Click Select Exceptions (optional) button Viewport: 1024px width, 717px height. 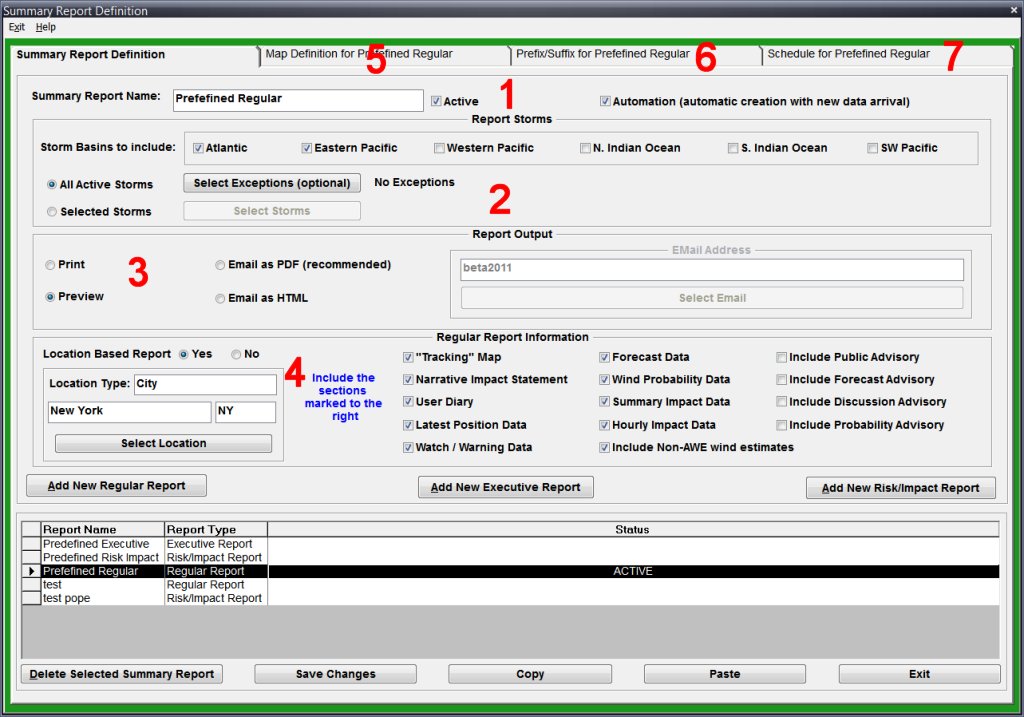pos(271,183)
